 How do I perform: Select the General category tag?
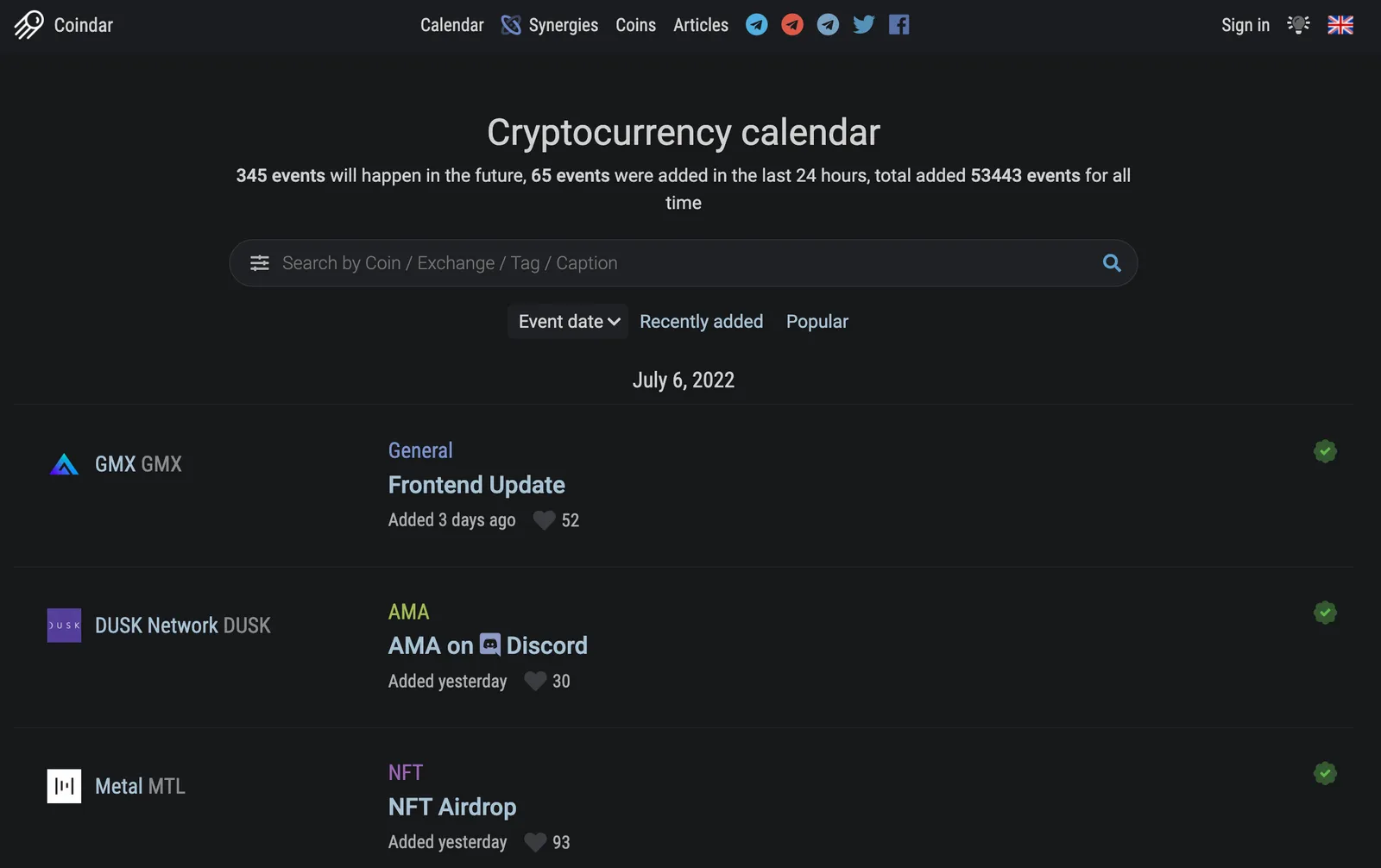pyautogui.click(x=420, y=450)
